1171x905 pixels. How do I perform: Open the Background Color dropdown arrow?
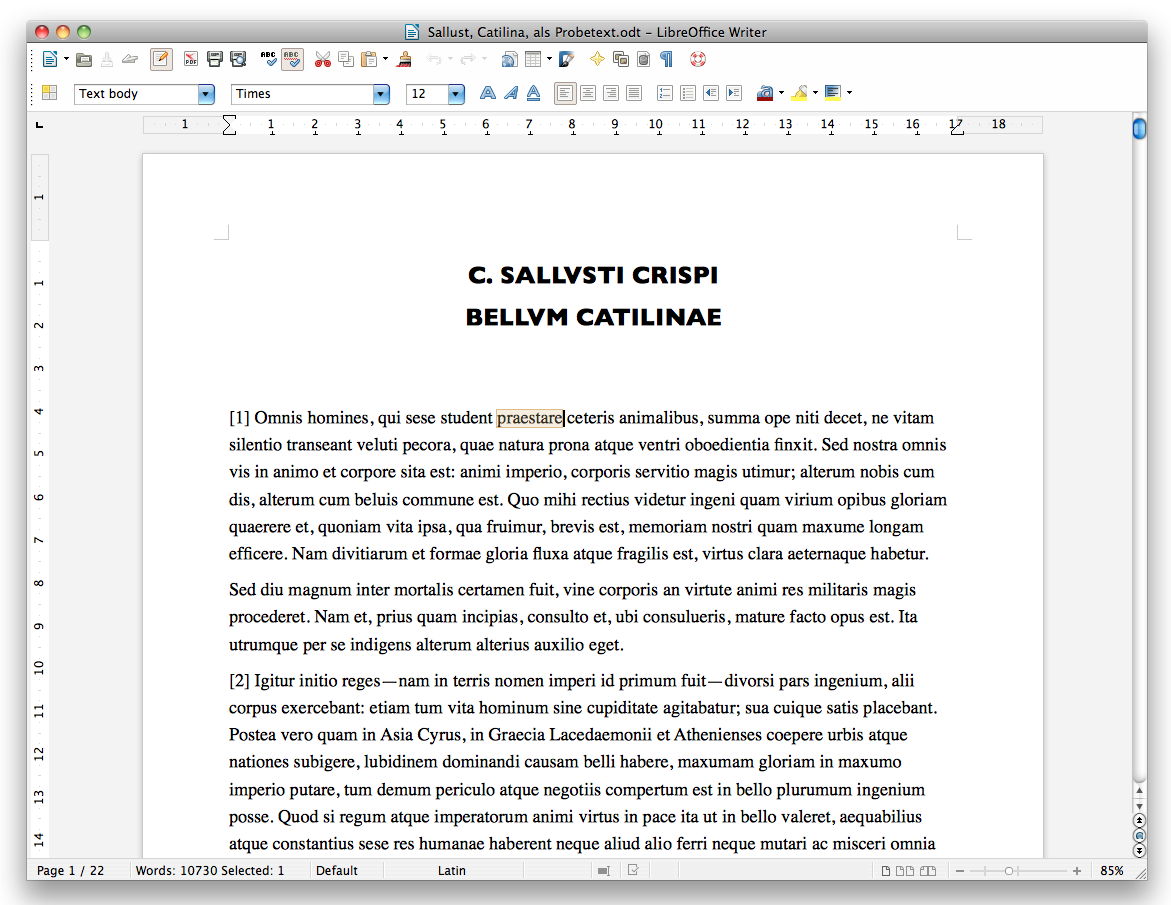[850, 93]
